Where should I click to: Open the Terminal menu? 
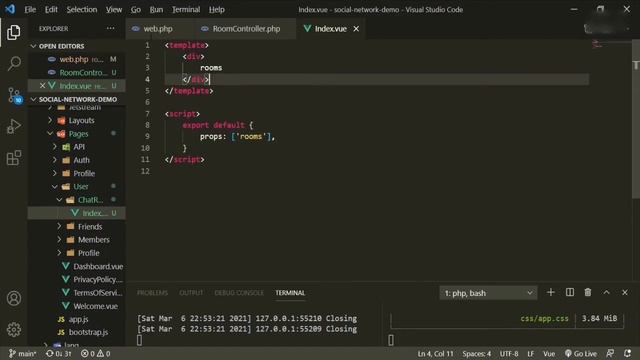pos(186,9)
